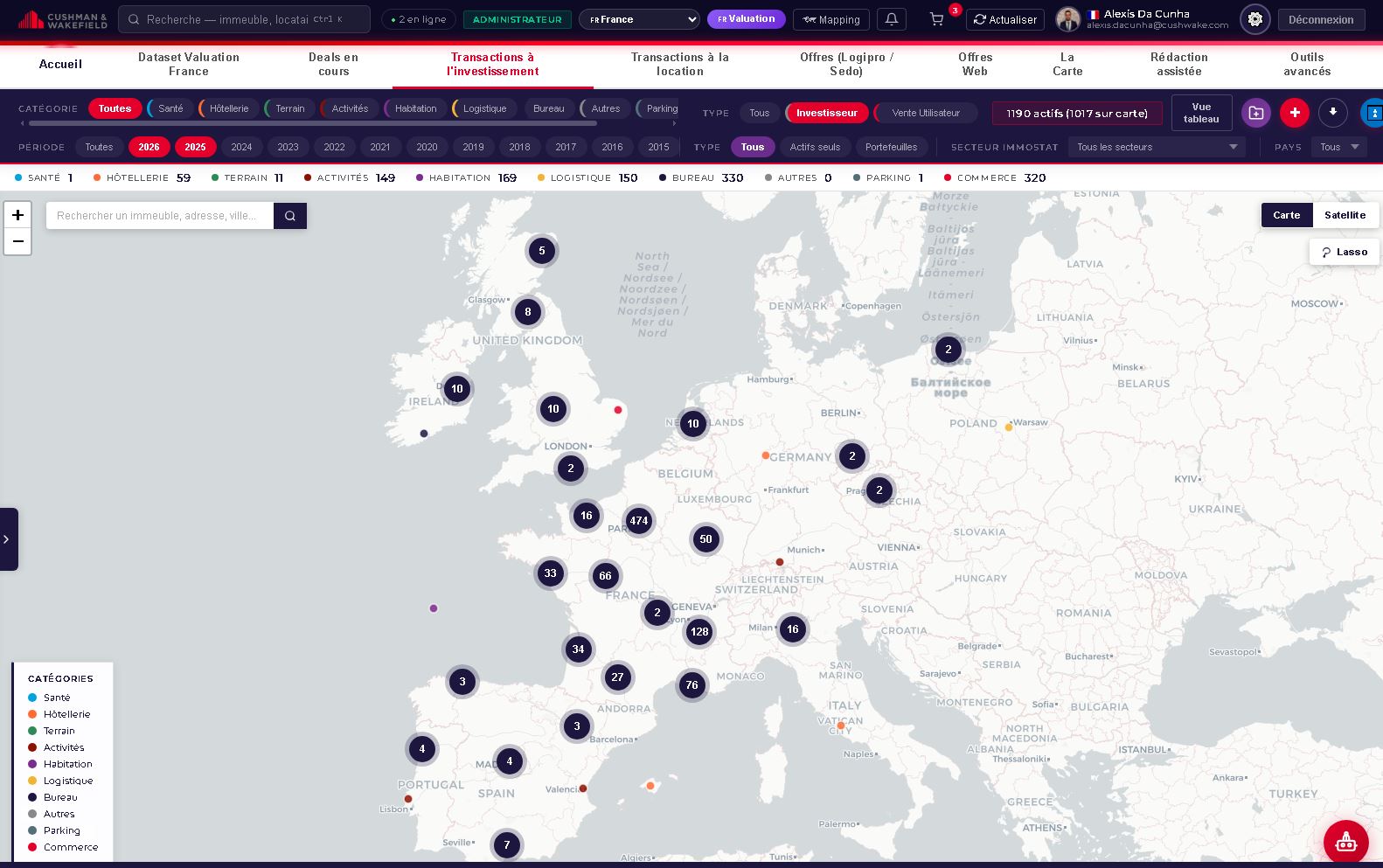The image size is (1383, 868).
Task: Select Vente Utilisateur type filter
Action: coord(925,113)
